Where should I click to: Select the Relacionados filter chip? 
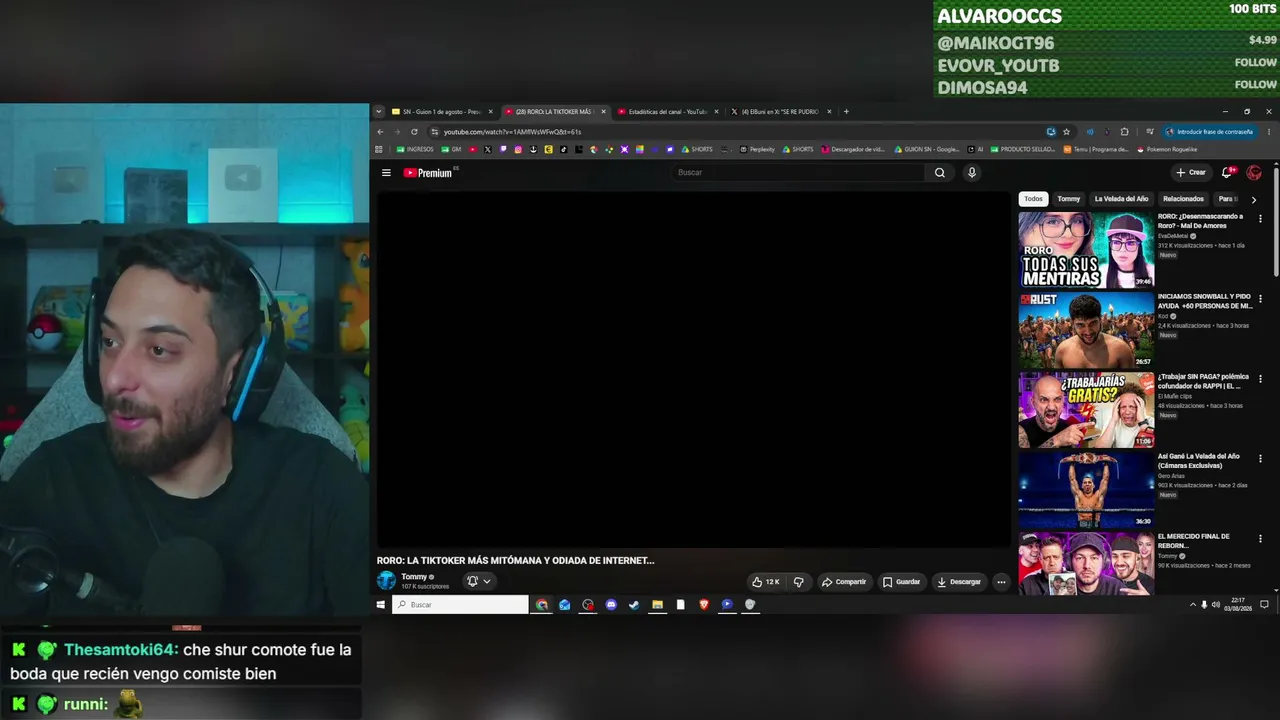tap(1183, 199)
